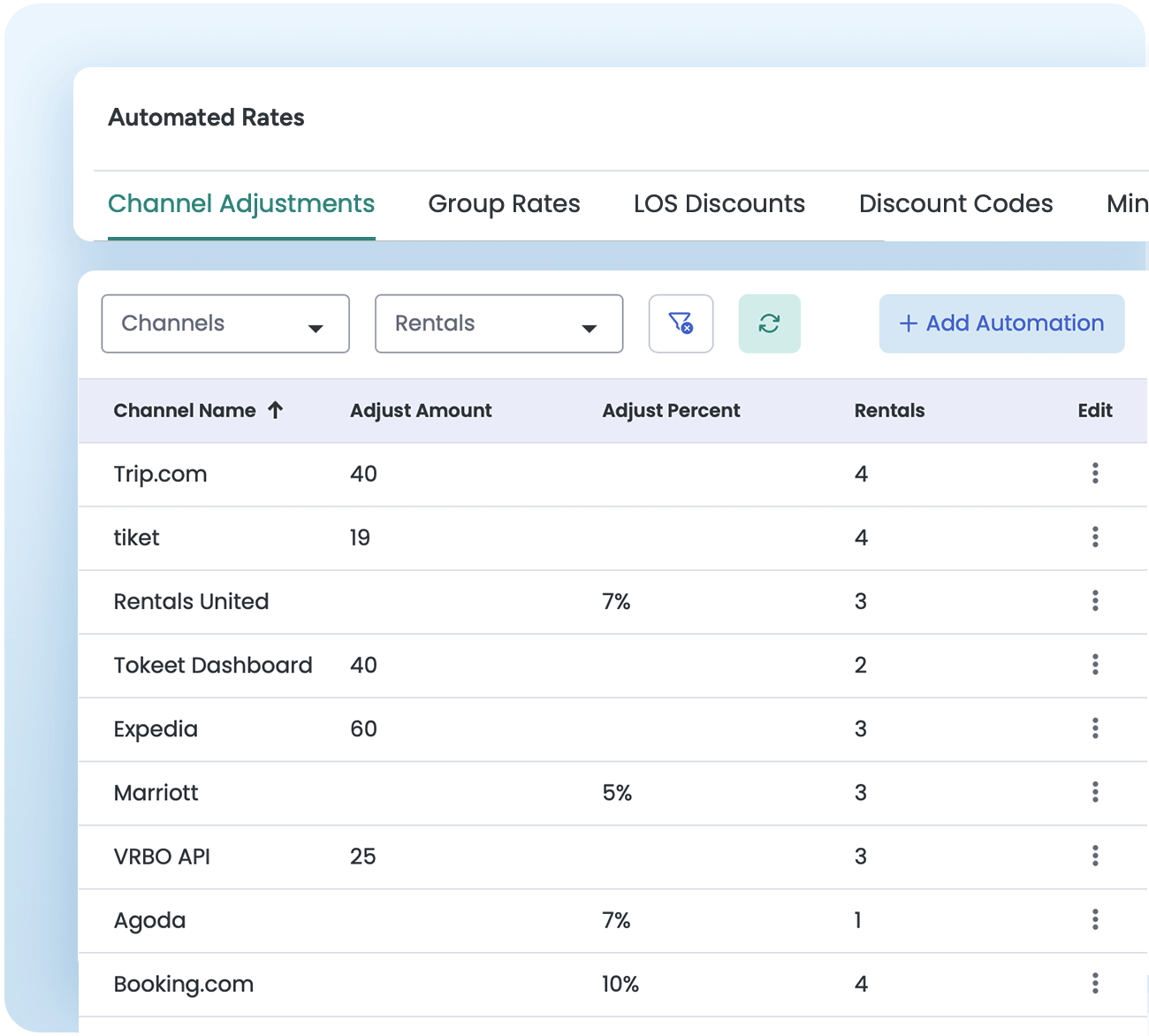This screenshot has width=1149, height=1036.
Task: Open the edit menu for Trip.com row
Action: click(1095, 473)
